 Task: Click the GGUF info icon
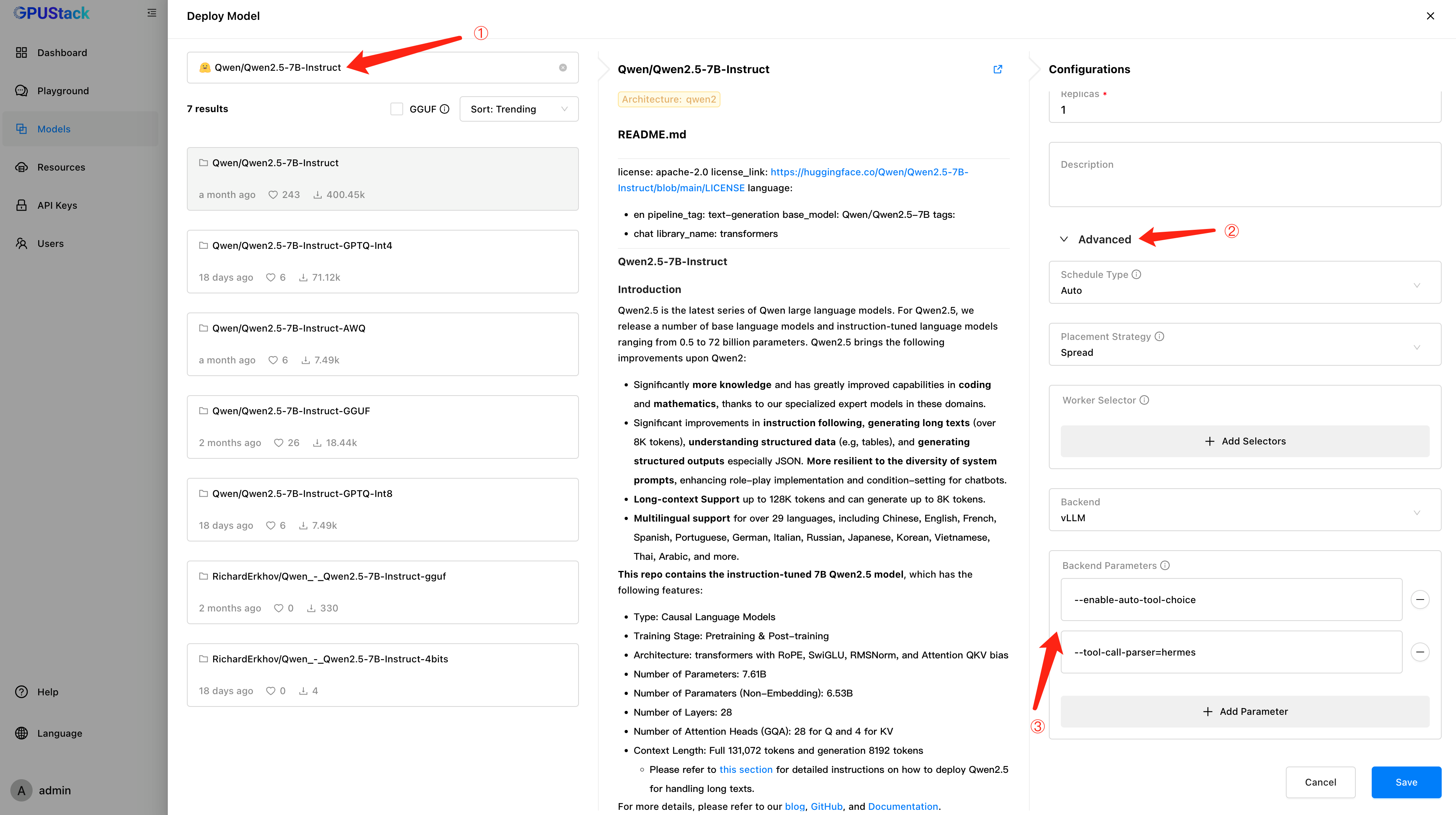tap(445, 109)
